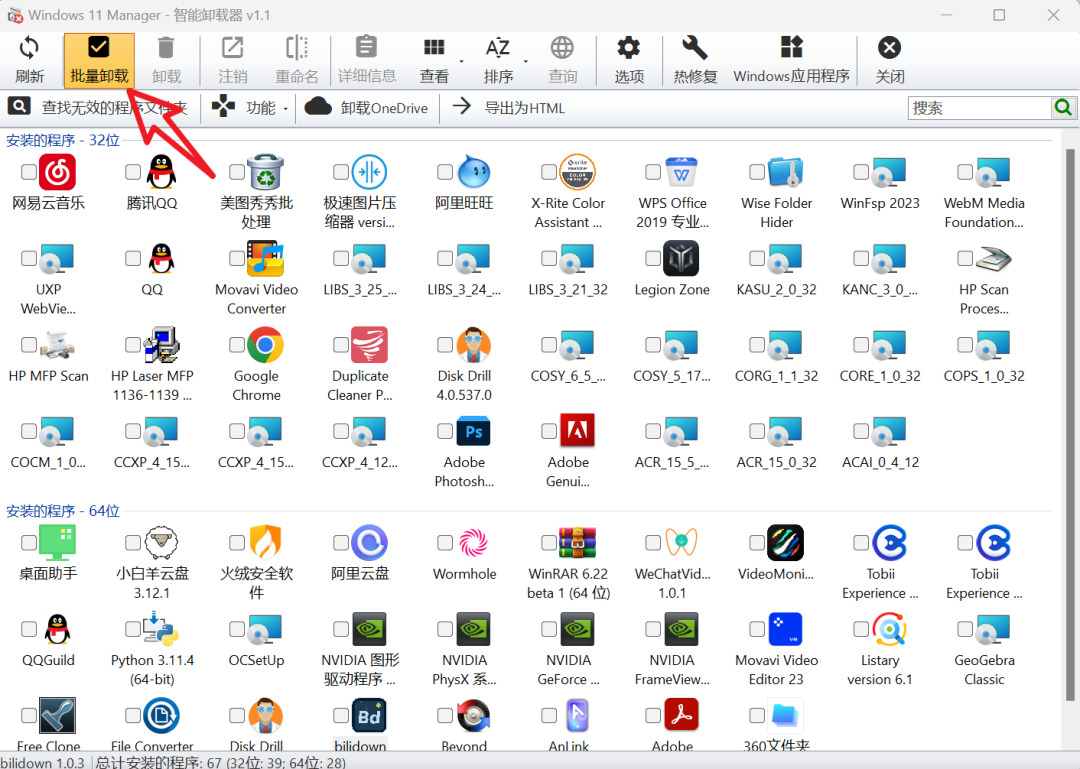The width and height of the screenshot is (1080, 769).
Task: Tick the 阿里旺旺 checkbox
Action: click(445, 172)
